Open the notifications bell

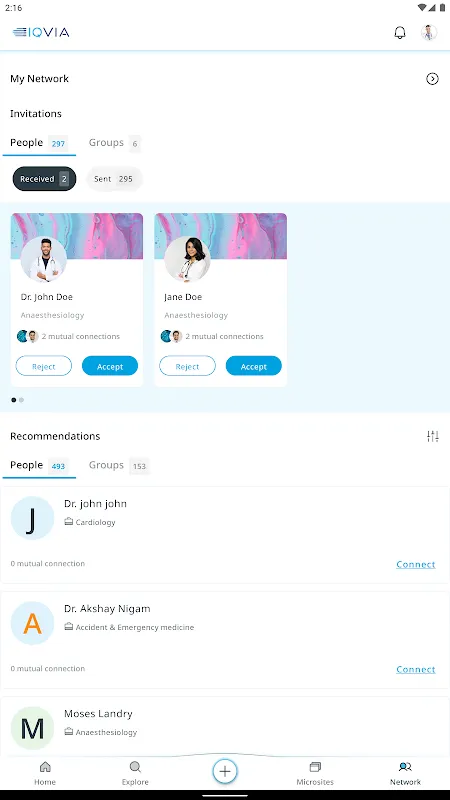coord(400,33)
